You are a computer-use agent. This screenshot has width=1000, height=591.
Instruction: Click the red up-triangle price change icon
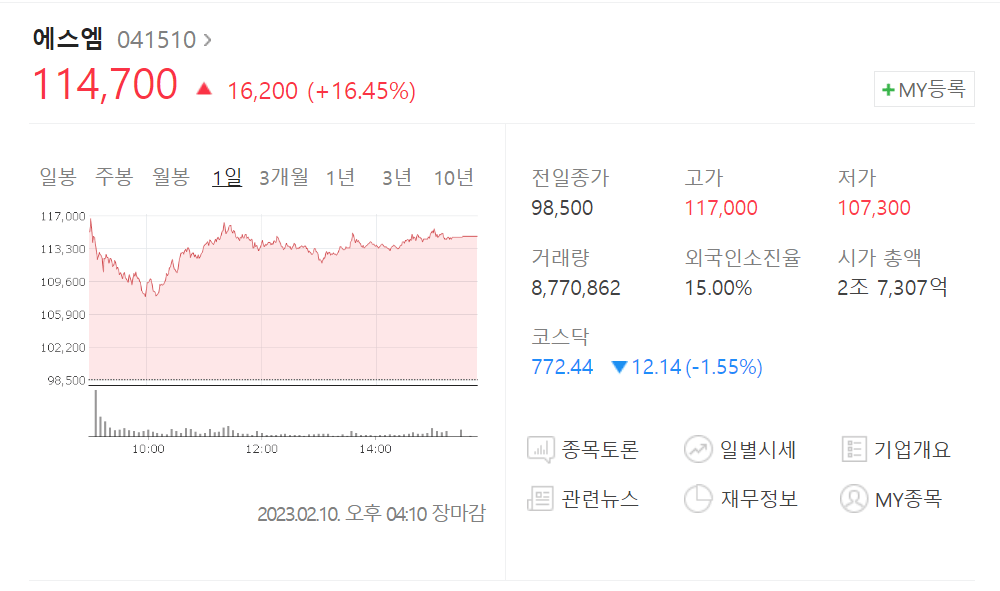pyautogui.click(x=204, y=89)
